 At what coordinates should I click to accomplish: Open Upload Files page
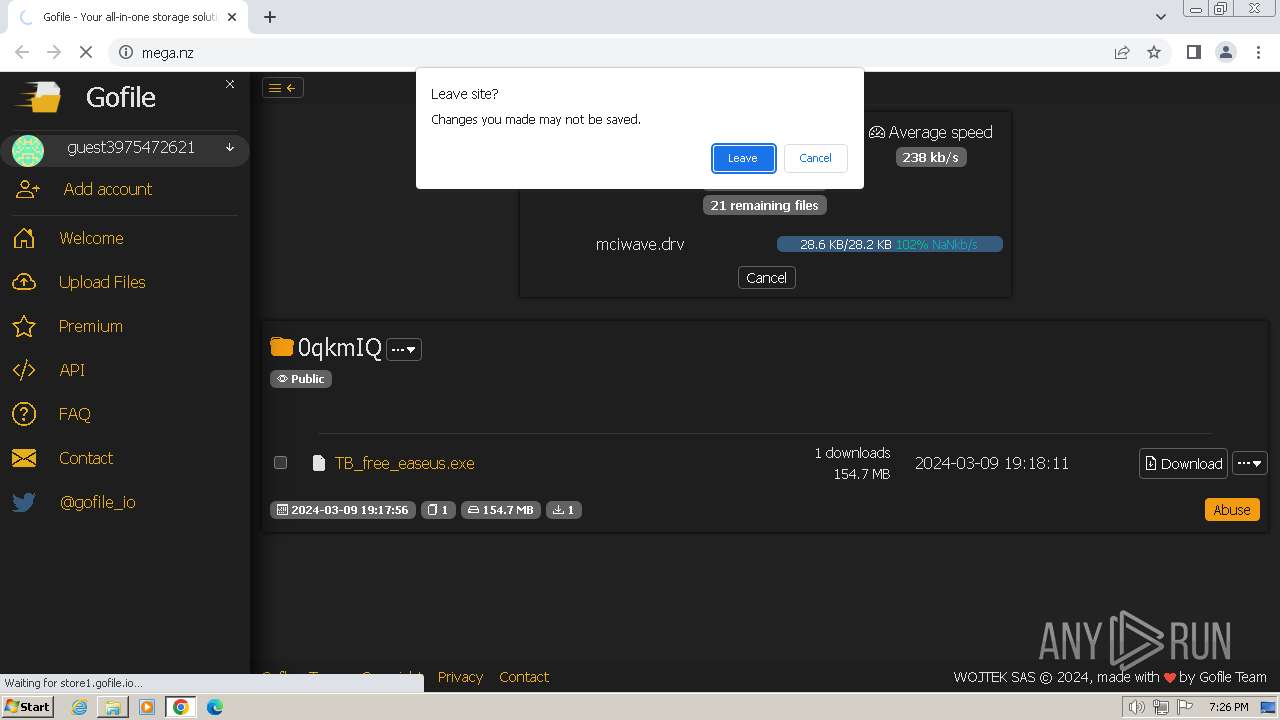(x=102, y=282)
